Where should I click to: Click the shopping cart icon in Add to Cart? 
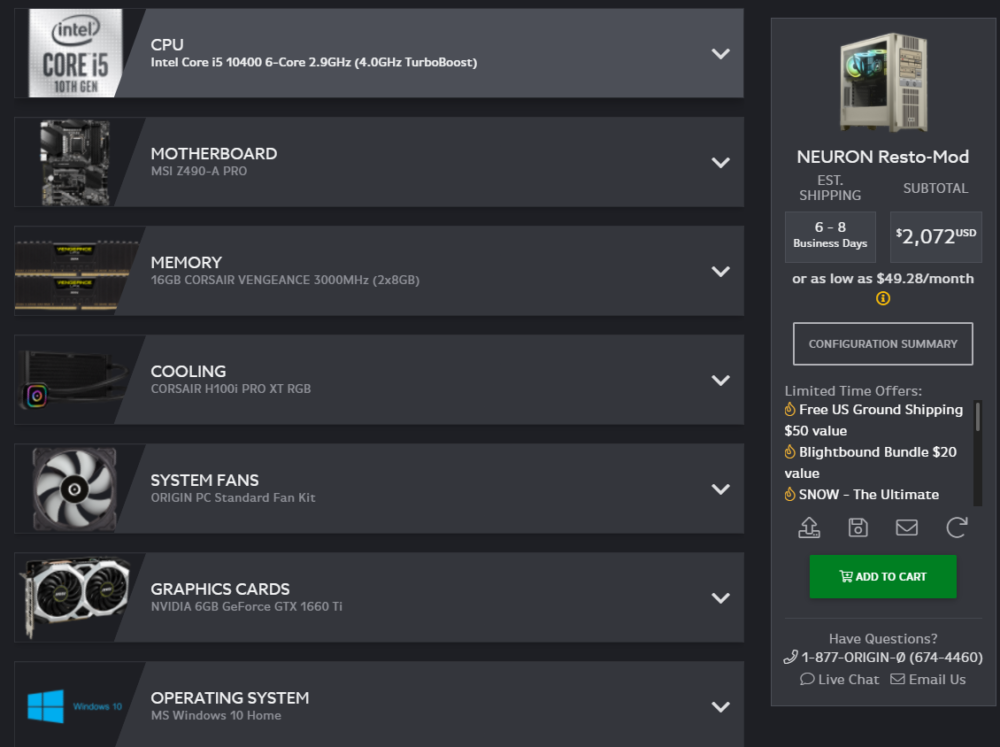point(846,577)
